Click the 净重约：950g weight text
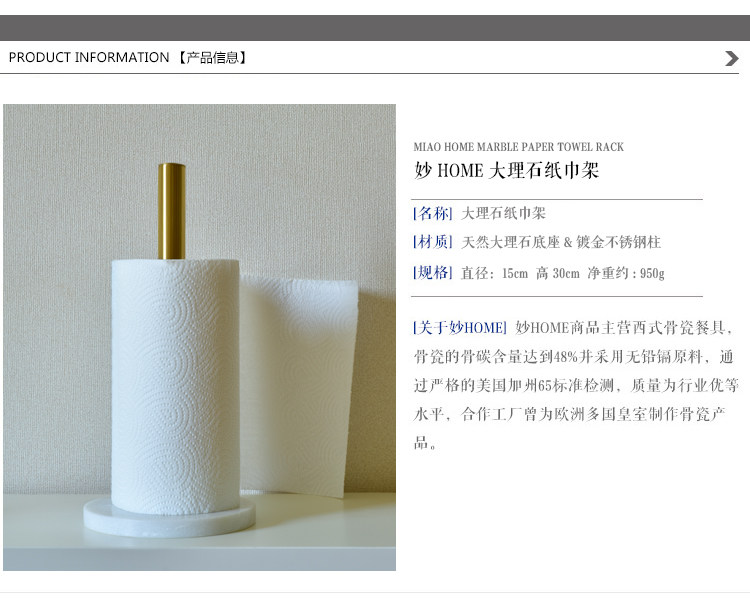750x599 pixels. pos(626,273)
